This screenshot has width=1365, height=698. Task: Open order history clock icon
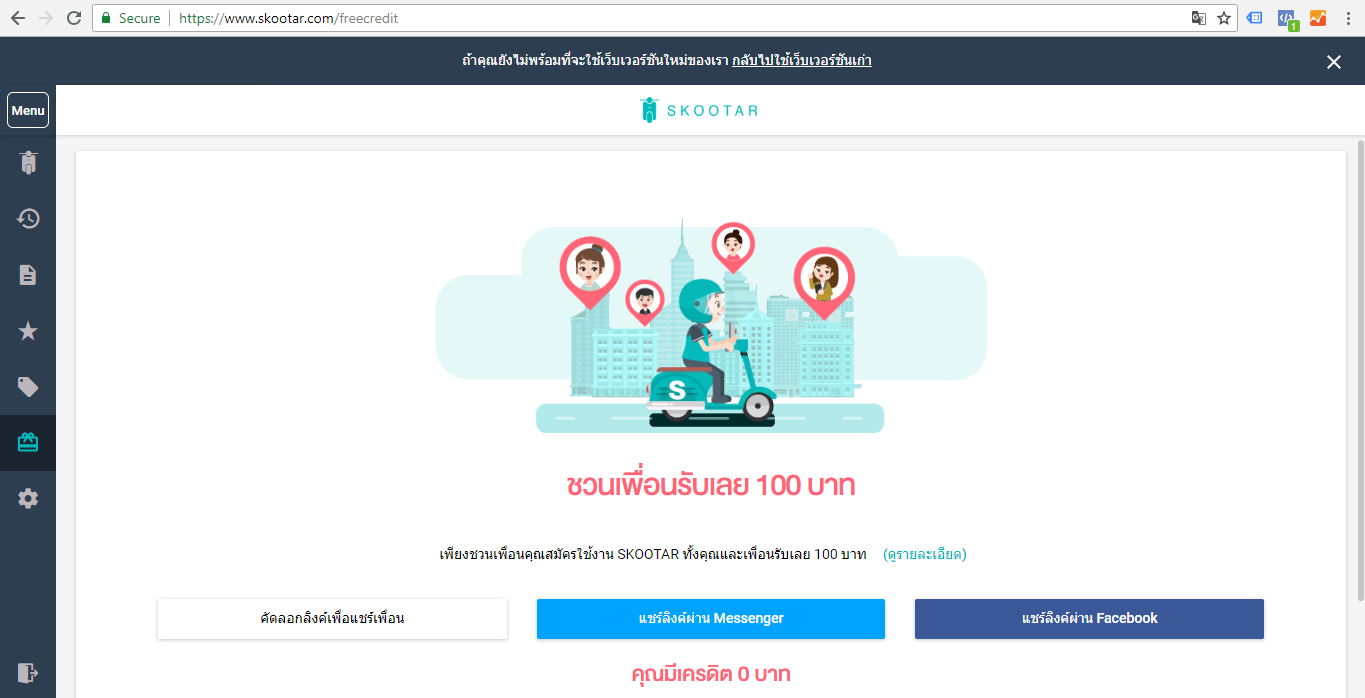28,219
